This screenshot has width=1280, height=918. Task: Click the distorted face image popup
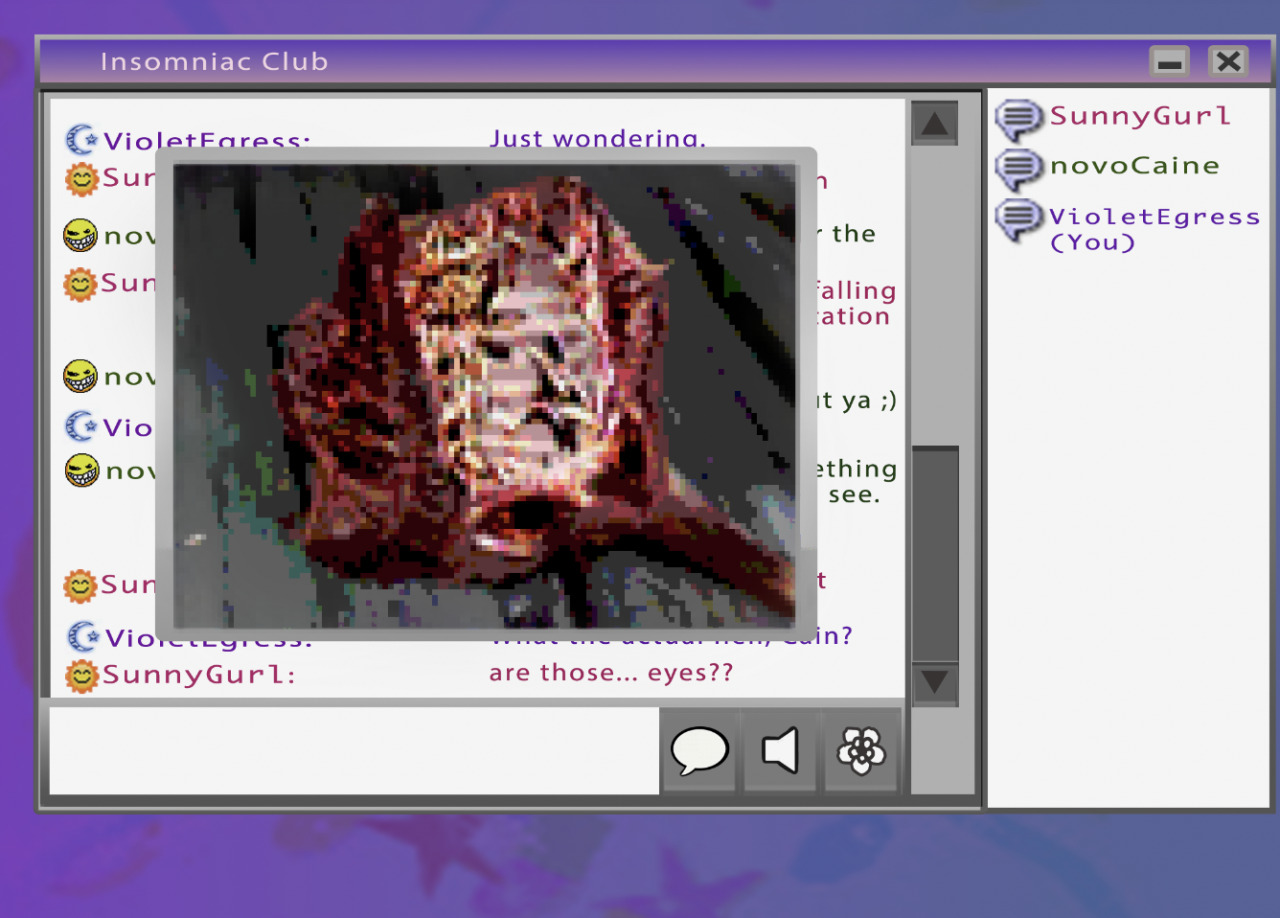pyautogui.click(x=485, y=394)
